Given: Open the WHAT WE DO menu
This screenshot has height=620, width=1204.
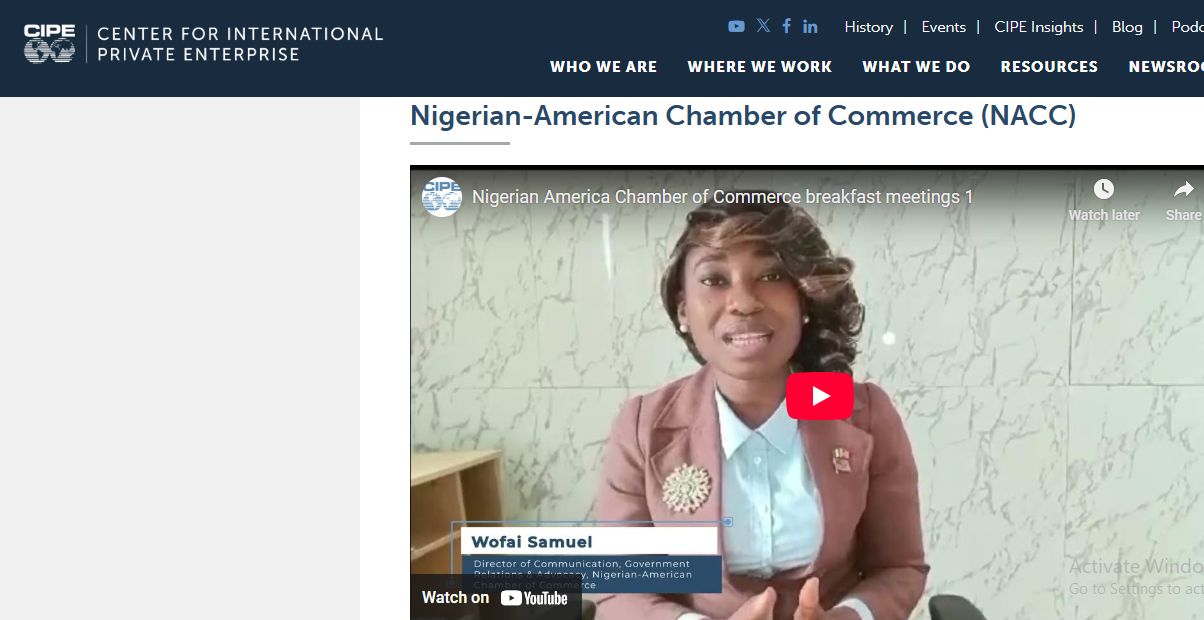Looking at the screenshot, I should (x=916, y=67).
